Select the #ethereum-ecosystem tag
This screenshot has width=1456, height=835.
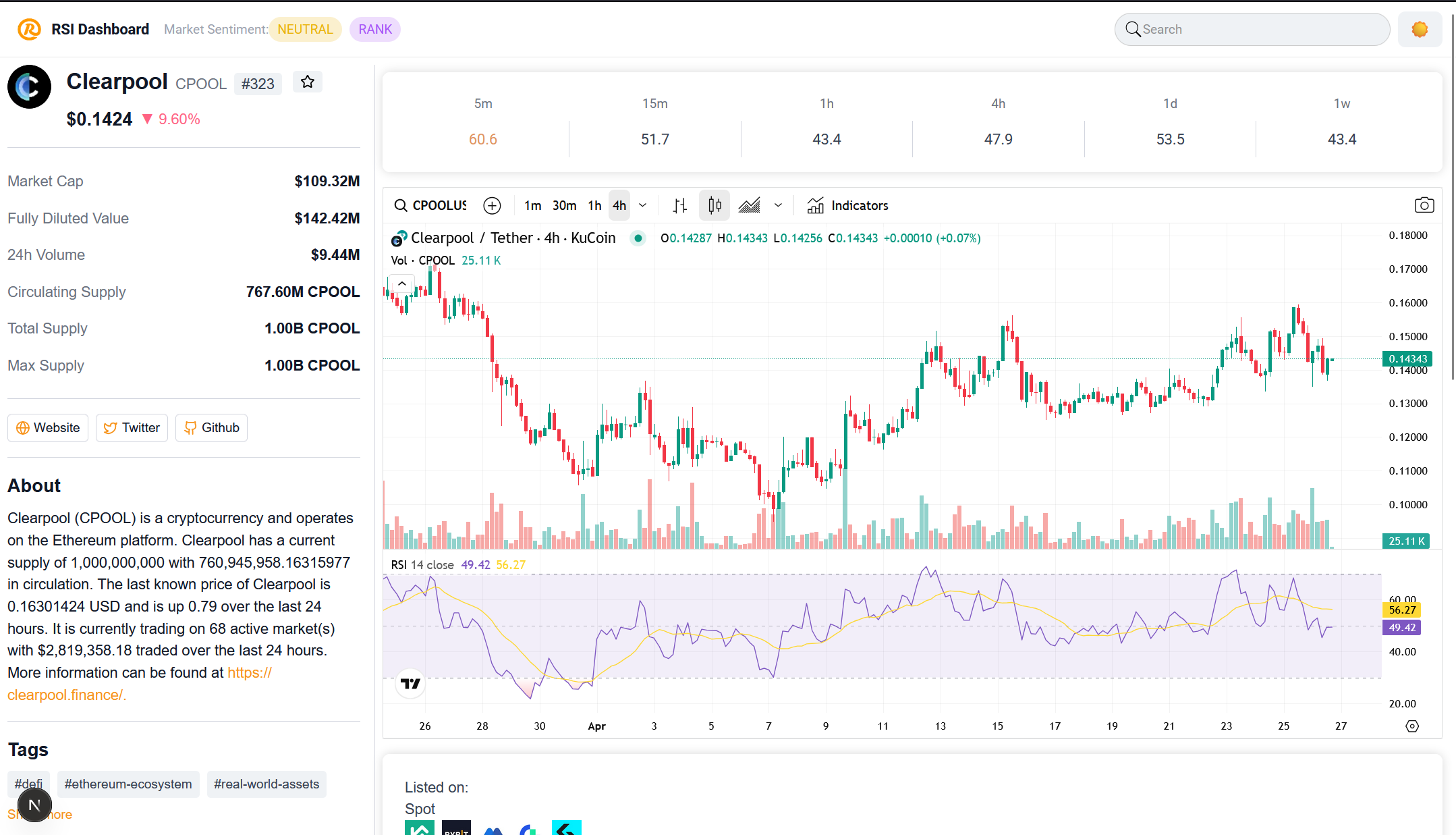pos(128,784)
